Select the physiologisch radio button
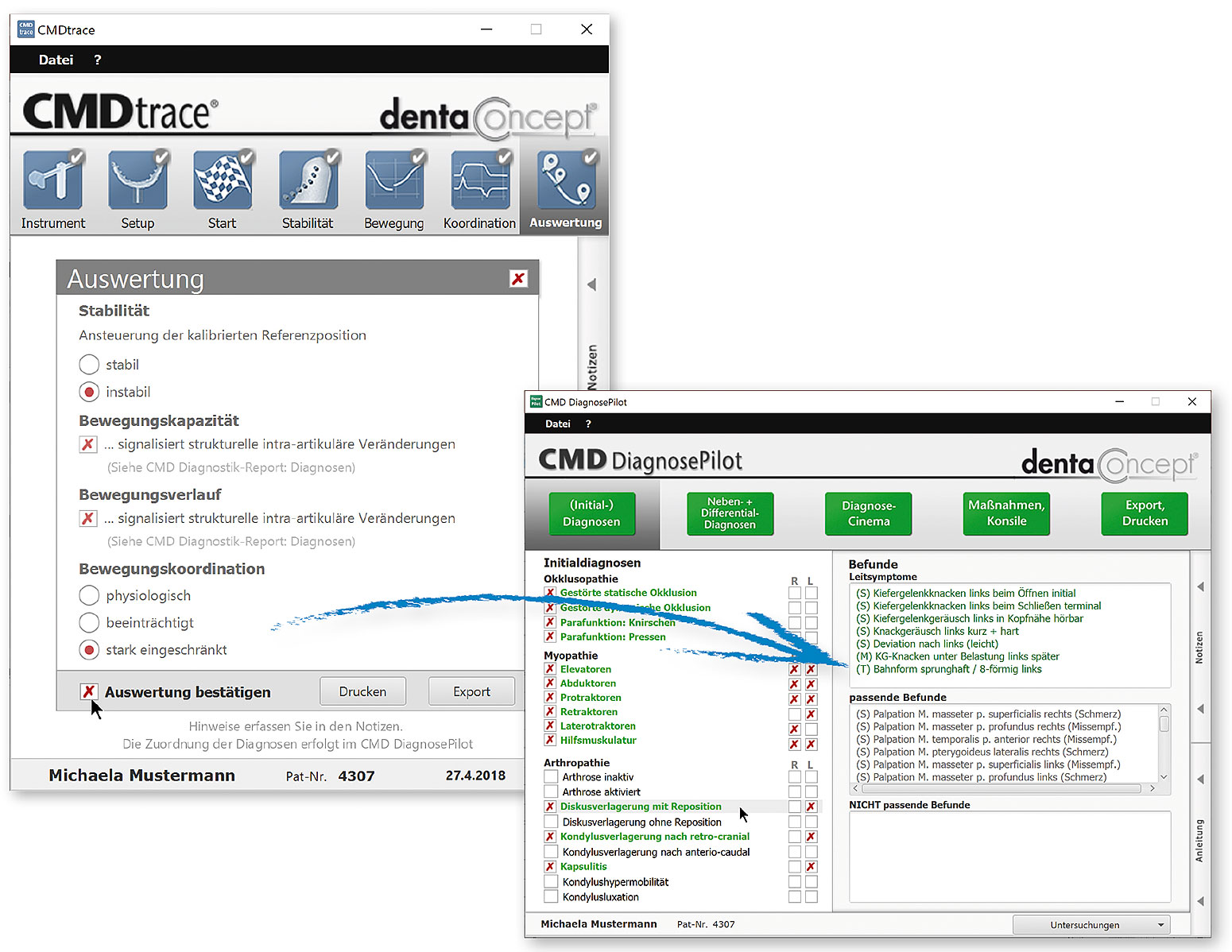 coord(89,595)
